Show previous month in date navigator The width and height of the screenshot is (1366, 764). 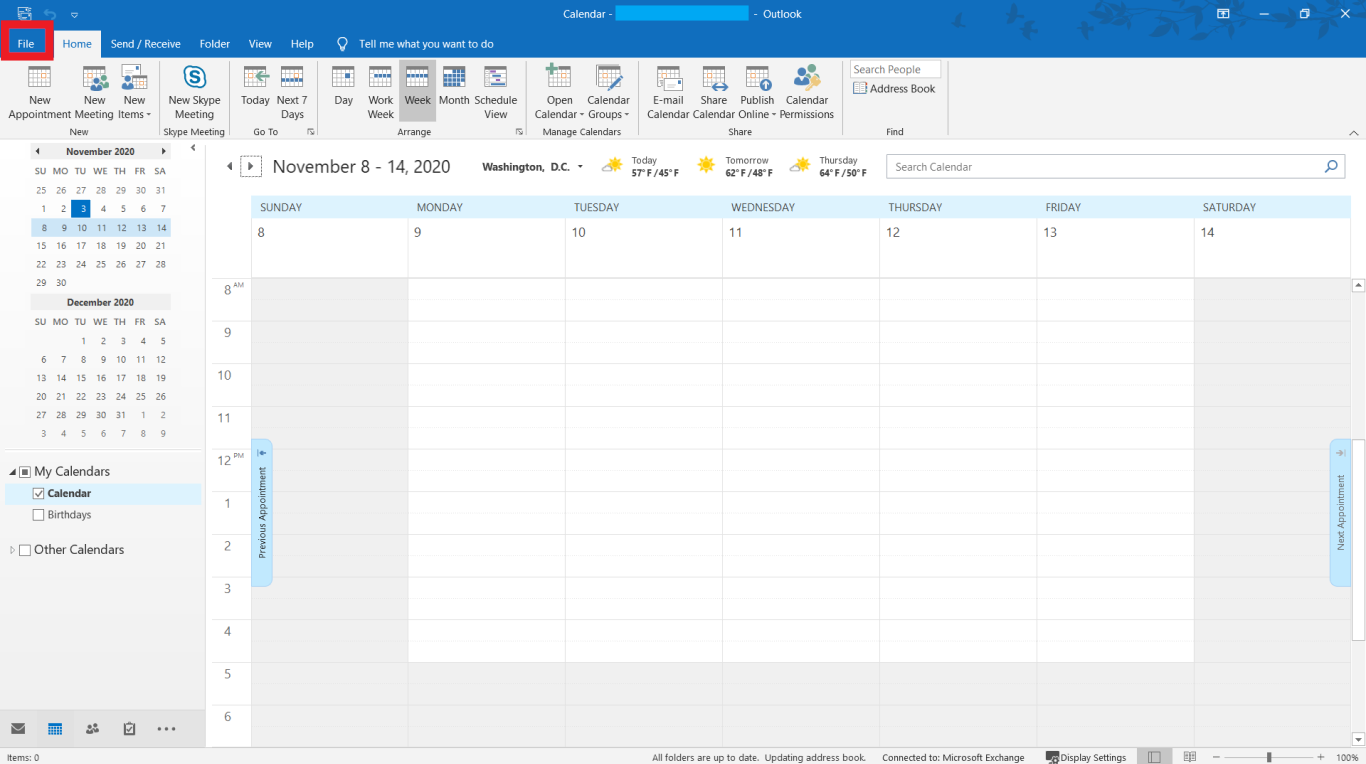37,152
